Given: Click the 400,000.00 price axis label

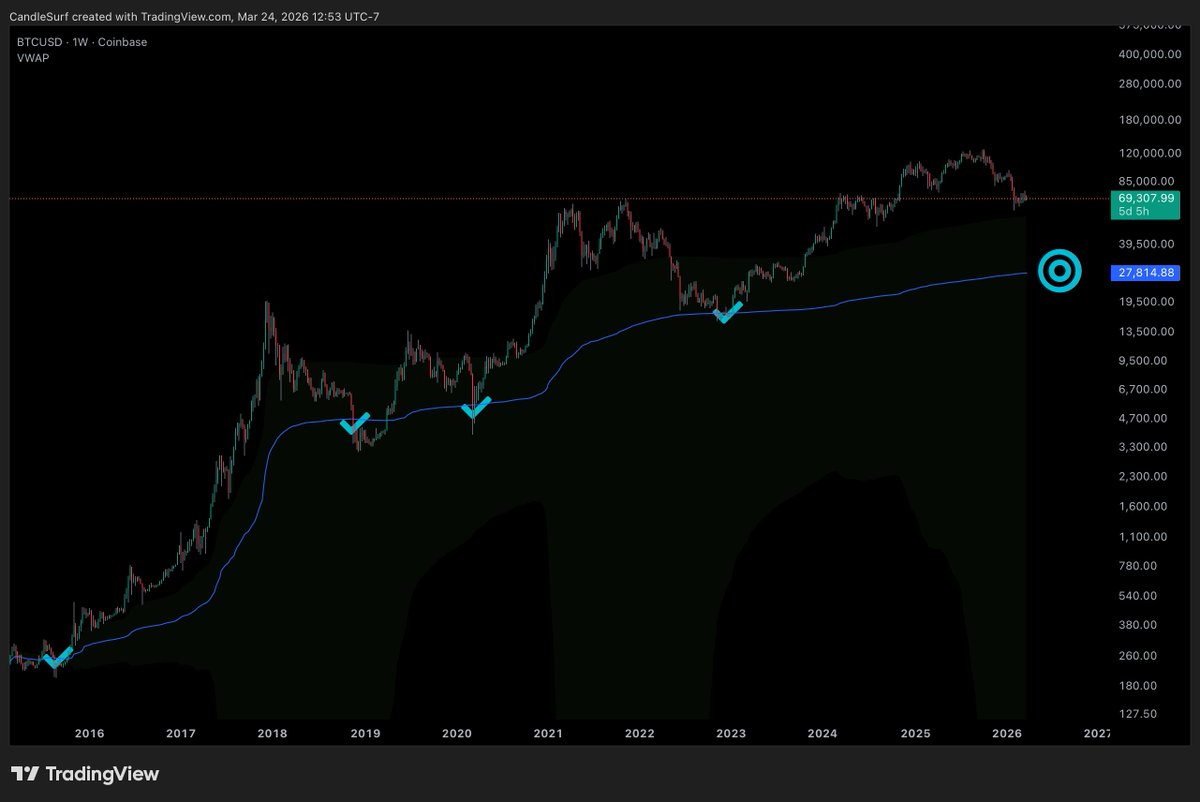Looking at the screenshot, I should [1148, 54].
